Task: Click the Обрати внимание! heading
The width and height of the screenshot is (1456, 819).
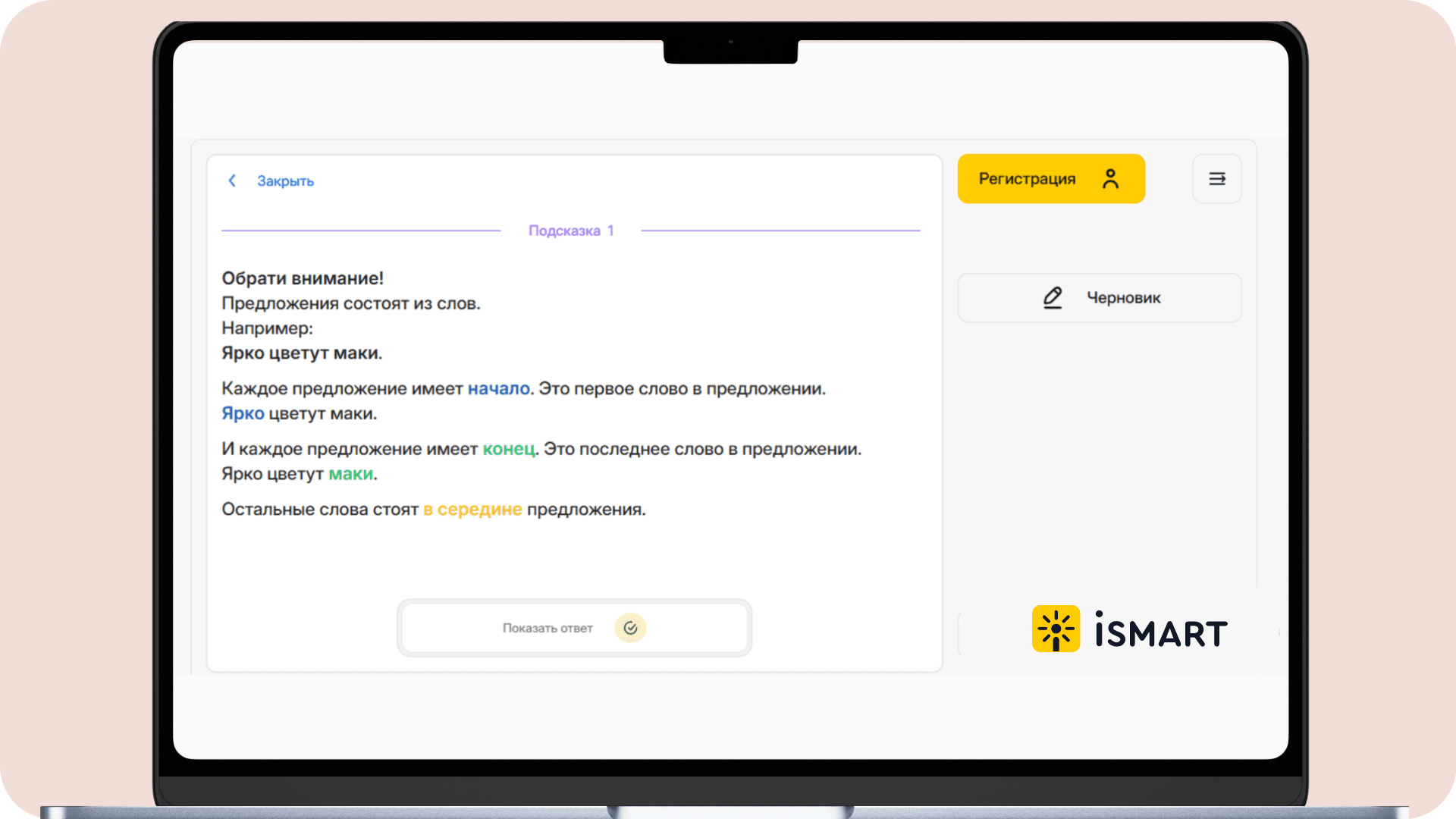Action: pyautogui.click(x=303, y=278)
